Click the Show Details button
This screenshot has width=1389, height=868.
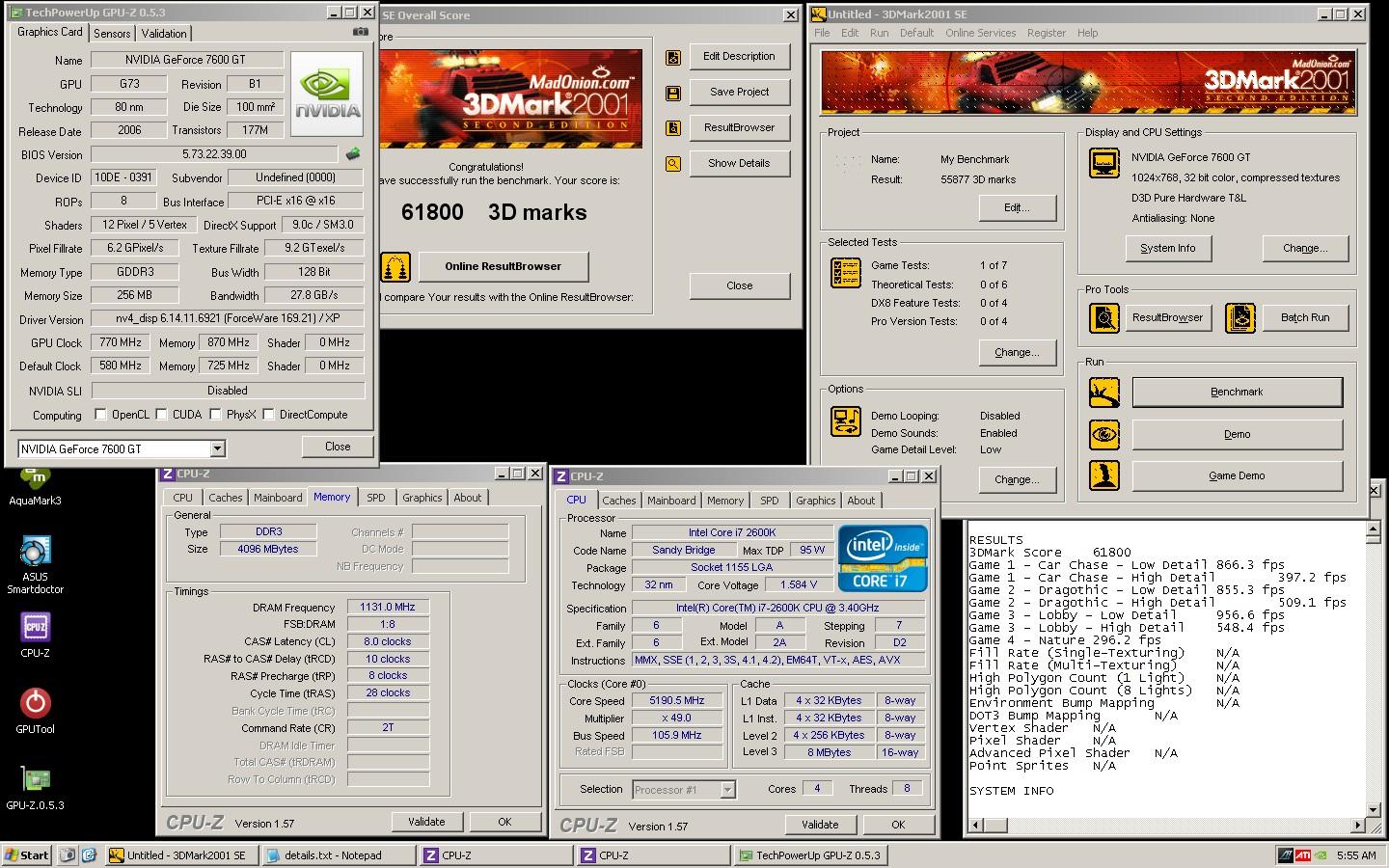coord(739,164)
